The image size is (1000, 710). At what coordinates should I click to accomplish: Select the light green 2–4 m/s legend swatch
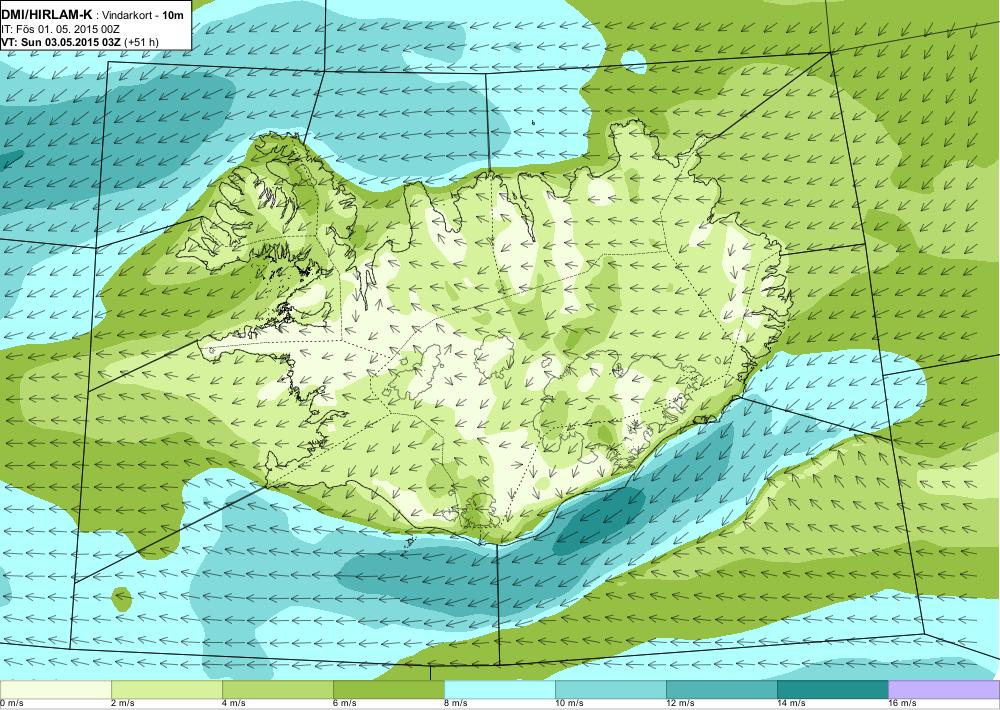[167, 690]
